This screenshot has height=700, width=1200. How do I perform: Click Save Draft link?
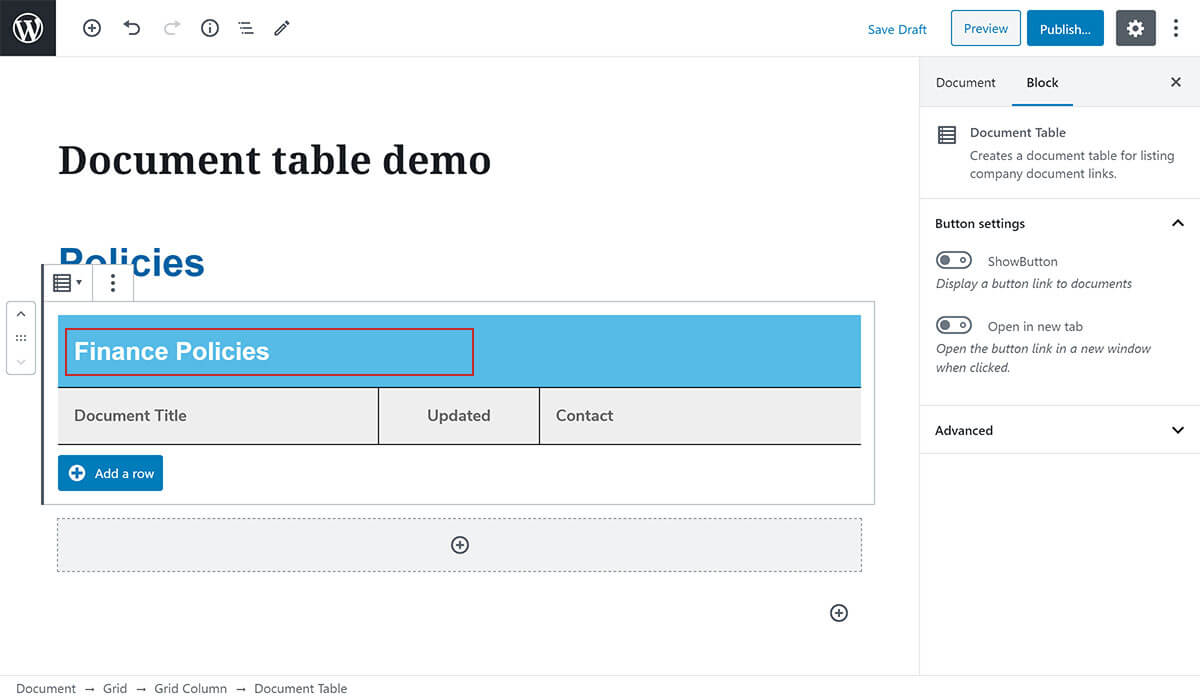pyautogui.click(x=897, y=29)
